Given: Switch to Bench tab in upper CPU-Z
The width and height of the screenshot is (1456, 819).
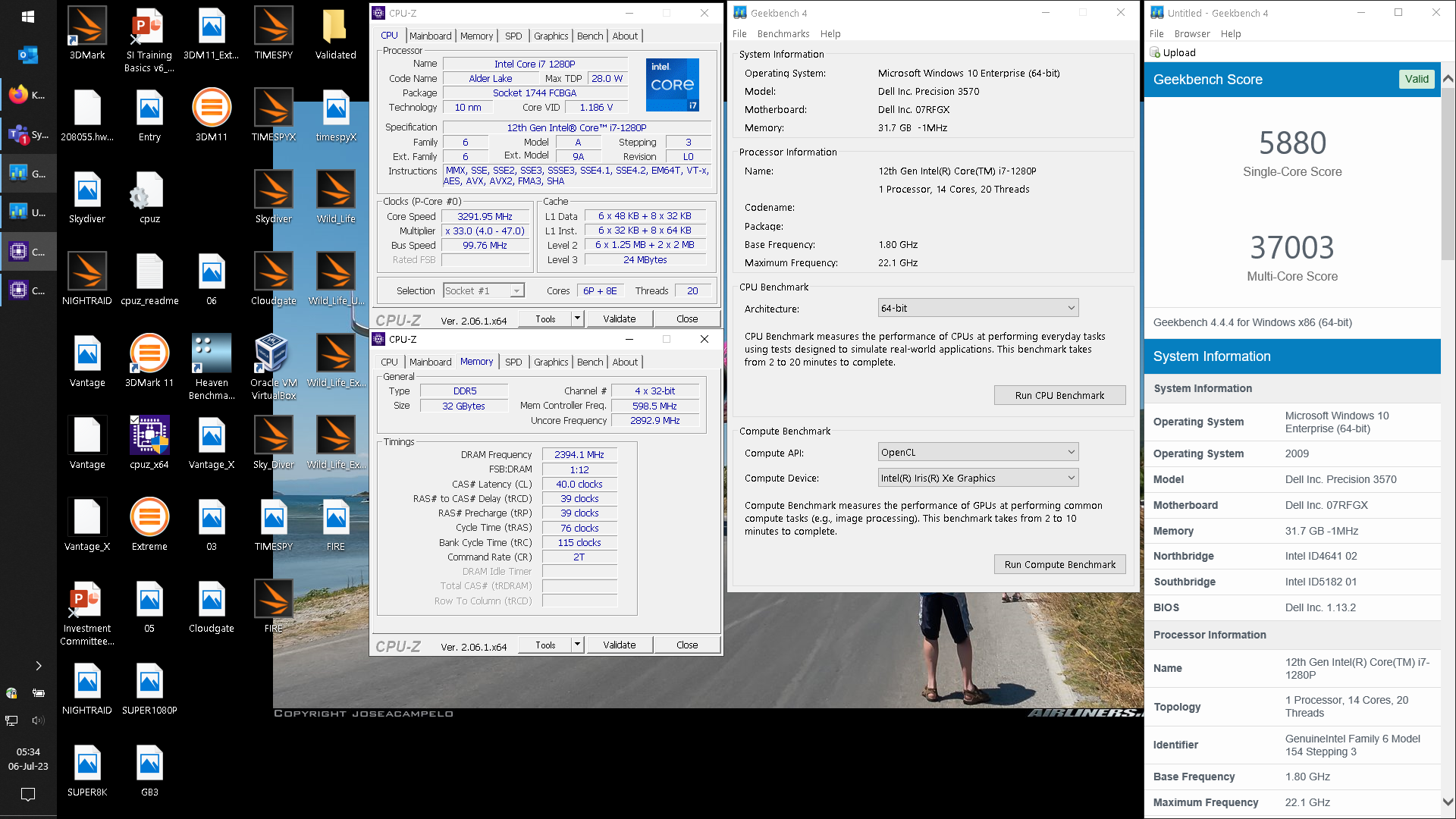Looking at the screenshot, I should [590, 36].
